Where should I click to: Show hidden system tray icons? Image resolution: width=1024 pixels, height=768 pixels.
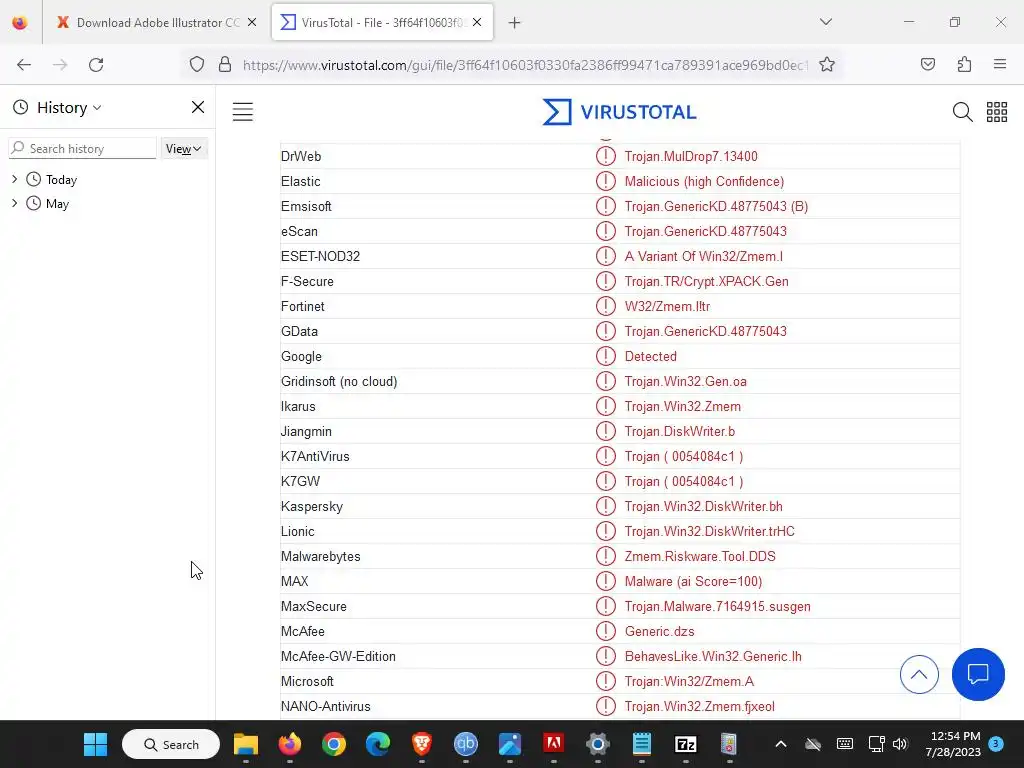780,744
